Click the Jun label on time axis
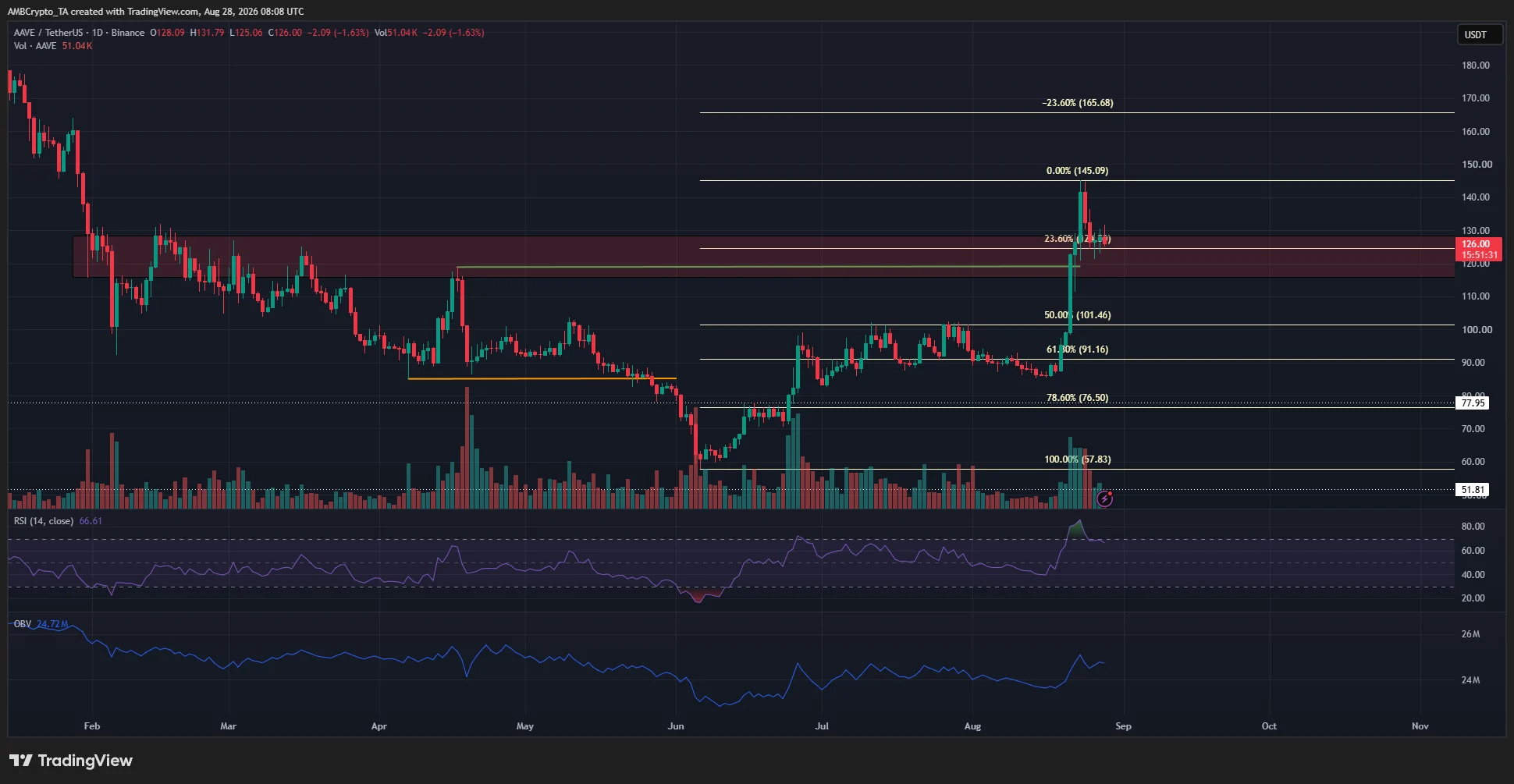This screenshot has width=1514, height=784. [x=676, y=726]
